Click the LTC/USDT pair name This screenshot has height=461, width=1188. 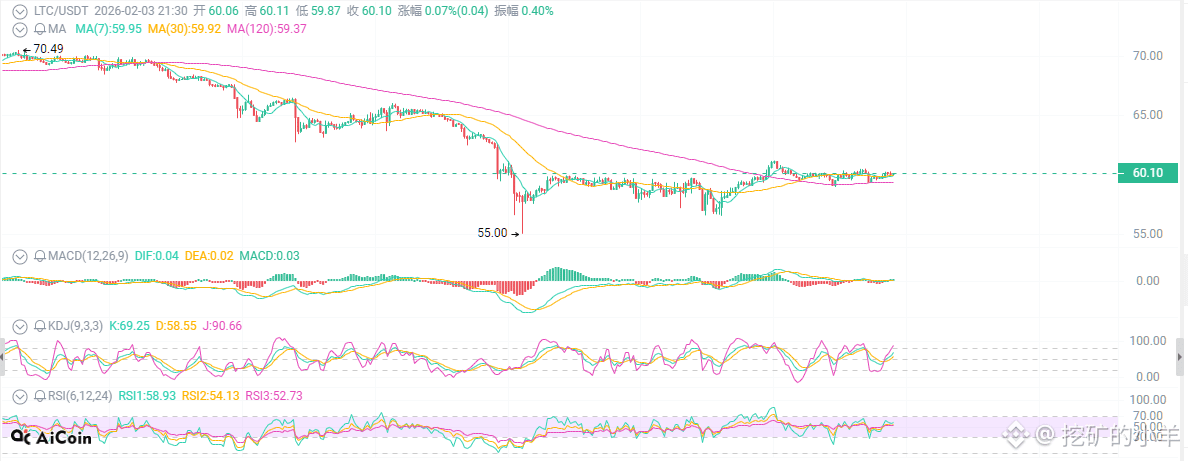click(63, 11)
